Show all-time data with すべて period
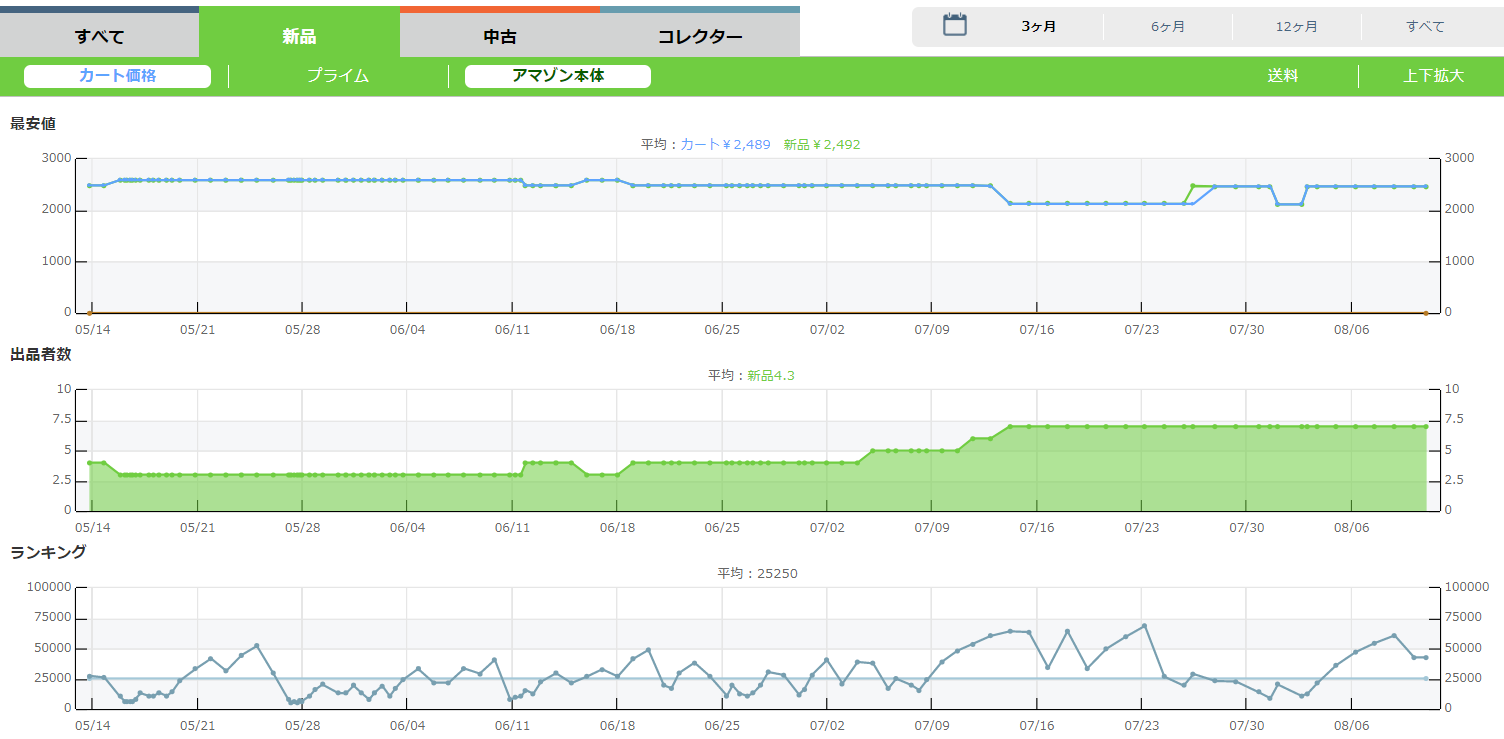The height and width of the screenshot is (739, 1504). click(1425, 27)
